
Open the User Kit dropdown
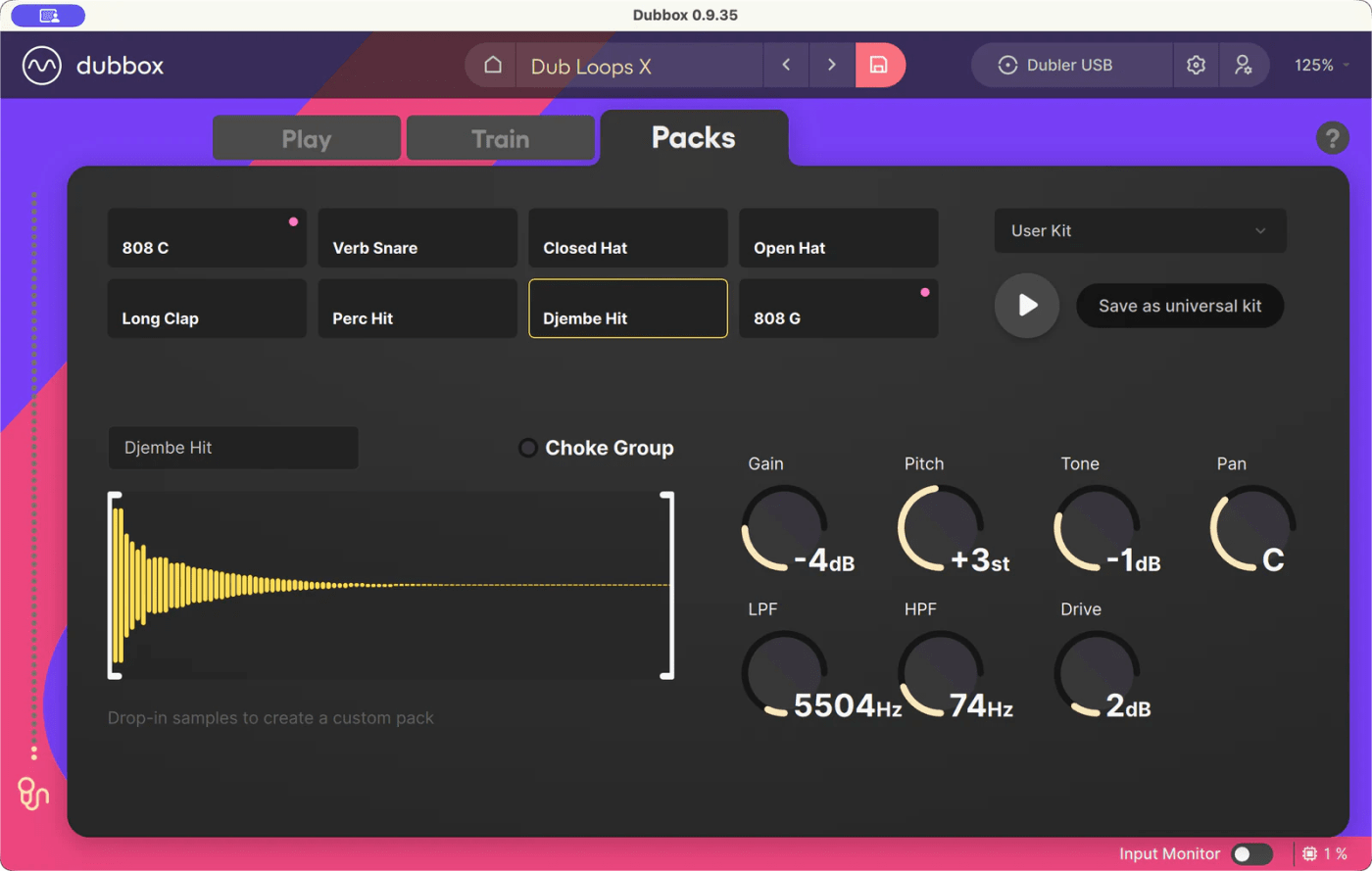pyautogui.click(x=1141, y=231)
